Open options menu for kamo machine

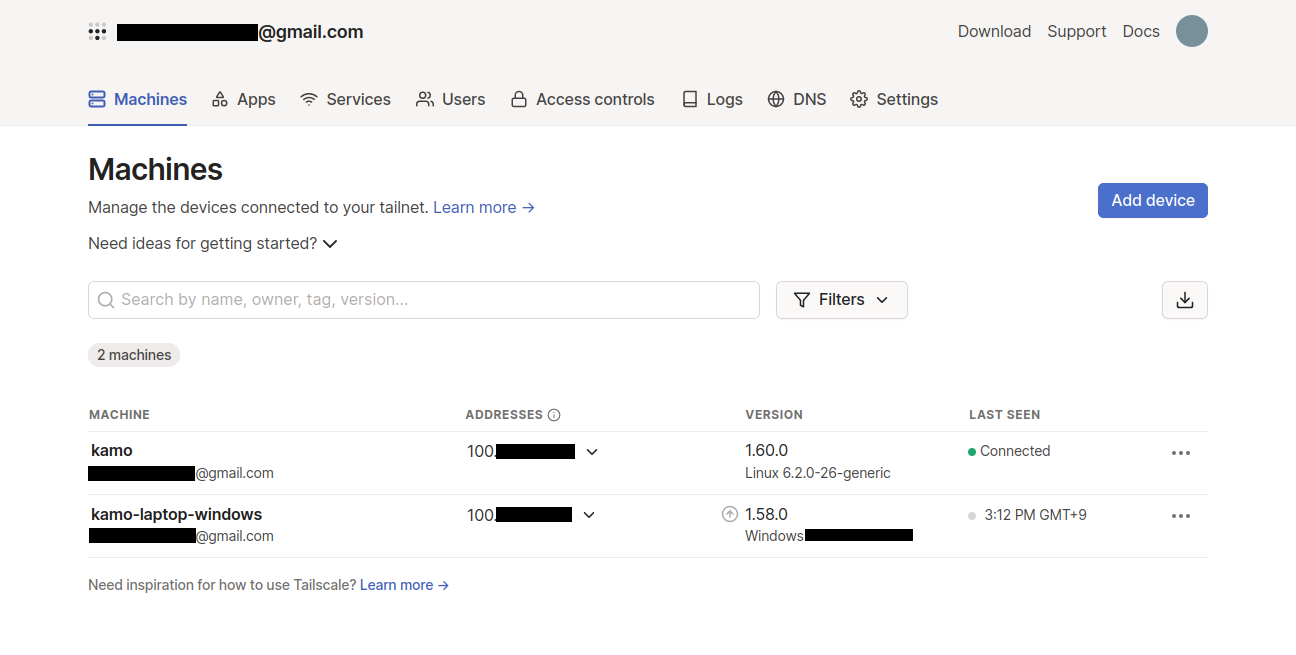(1181, 453)
